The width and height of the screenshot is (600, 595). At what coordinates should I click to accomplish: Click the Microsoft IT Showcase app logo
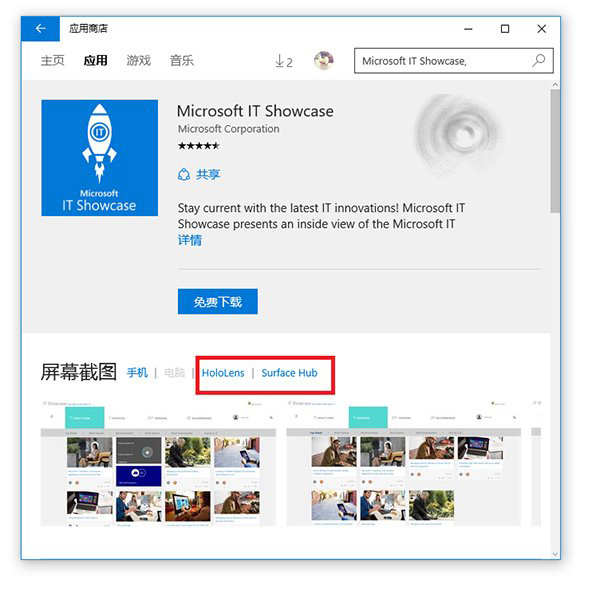click(x=99, y=158)
